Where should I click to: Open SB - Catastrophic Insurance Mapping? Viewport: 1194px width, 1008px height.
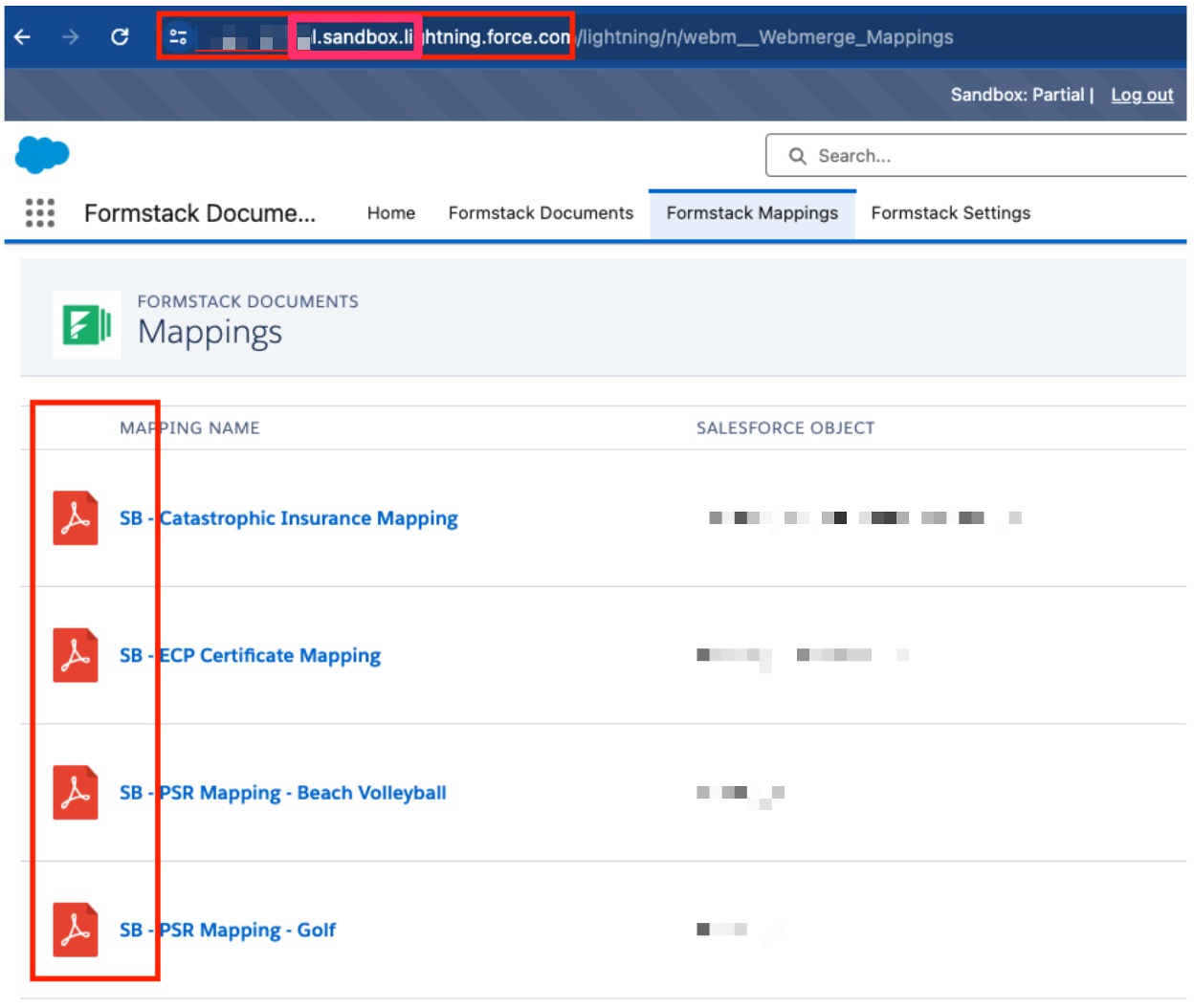[x=288, y=518]
